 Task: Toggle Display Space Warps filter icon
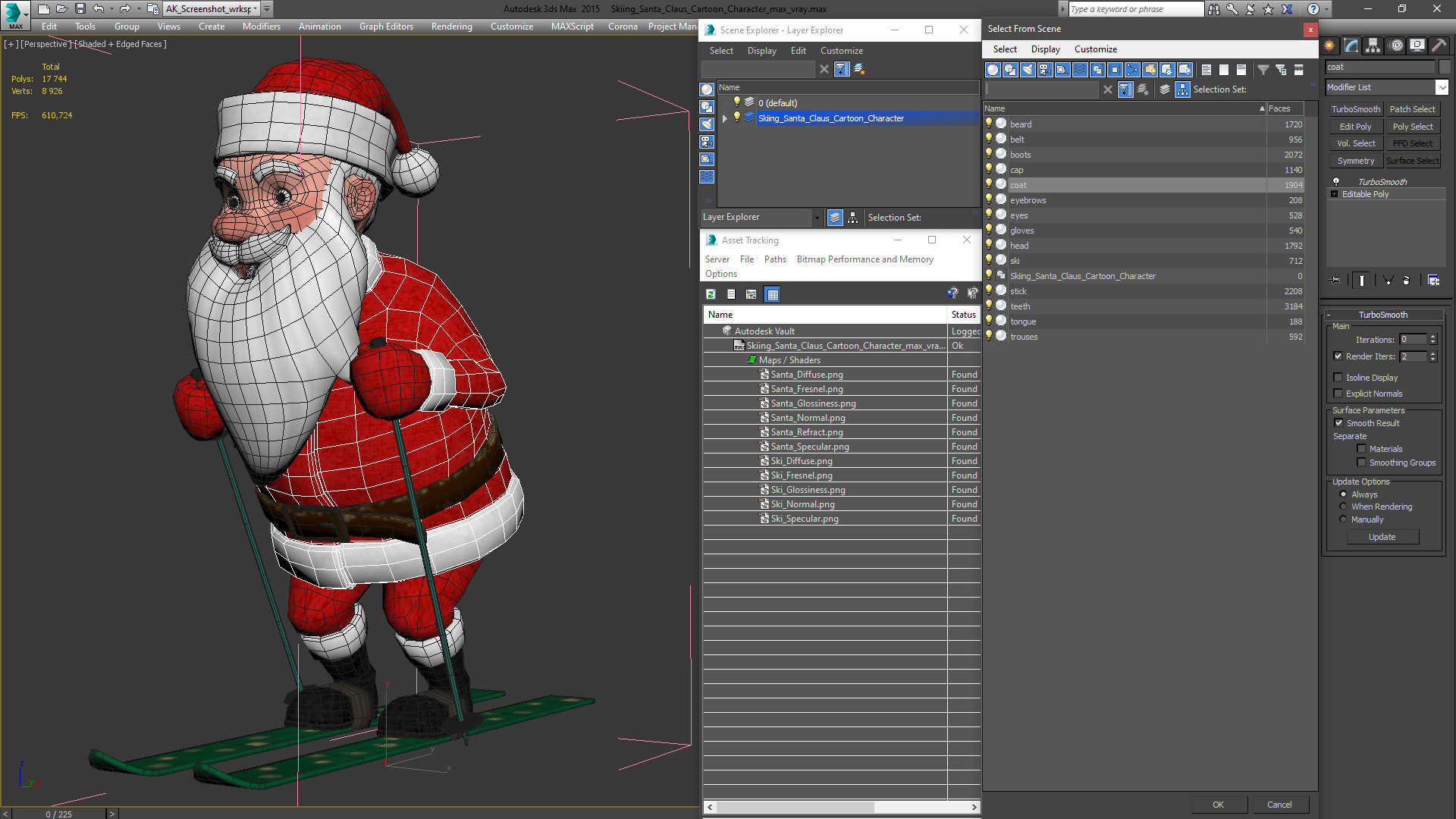click(x=1080, y=70)
